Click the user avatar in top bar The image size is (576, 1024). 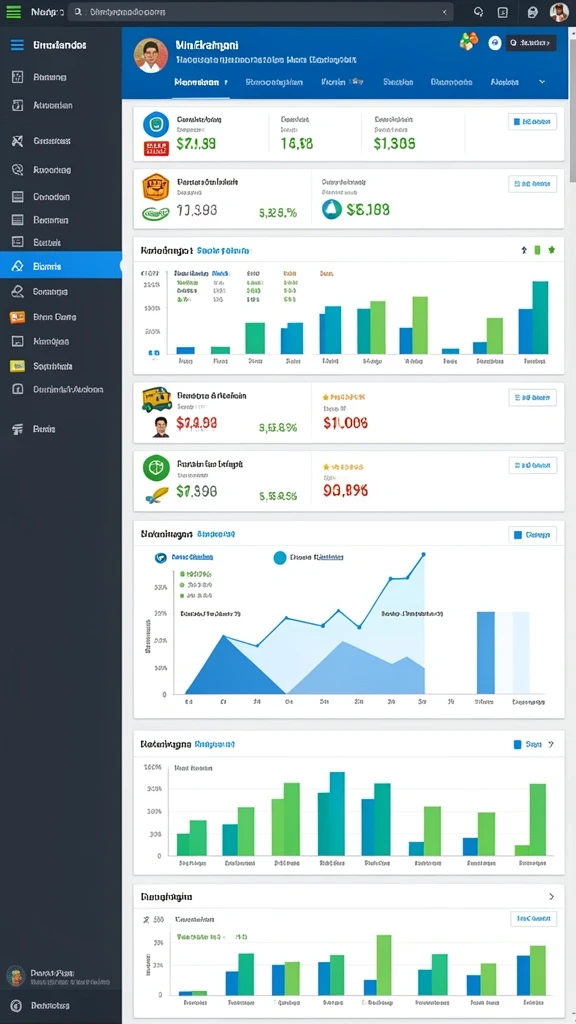tap(559, 12)
